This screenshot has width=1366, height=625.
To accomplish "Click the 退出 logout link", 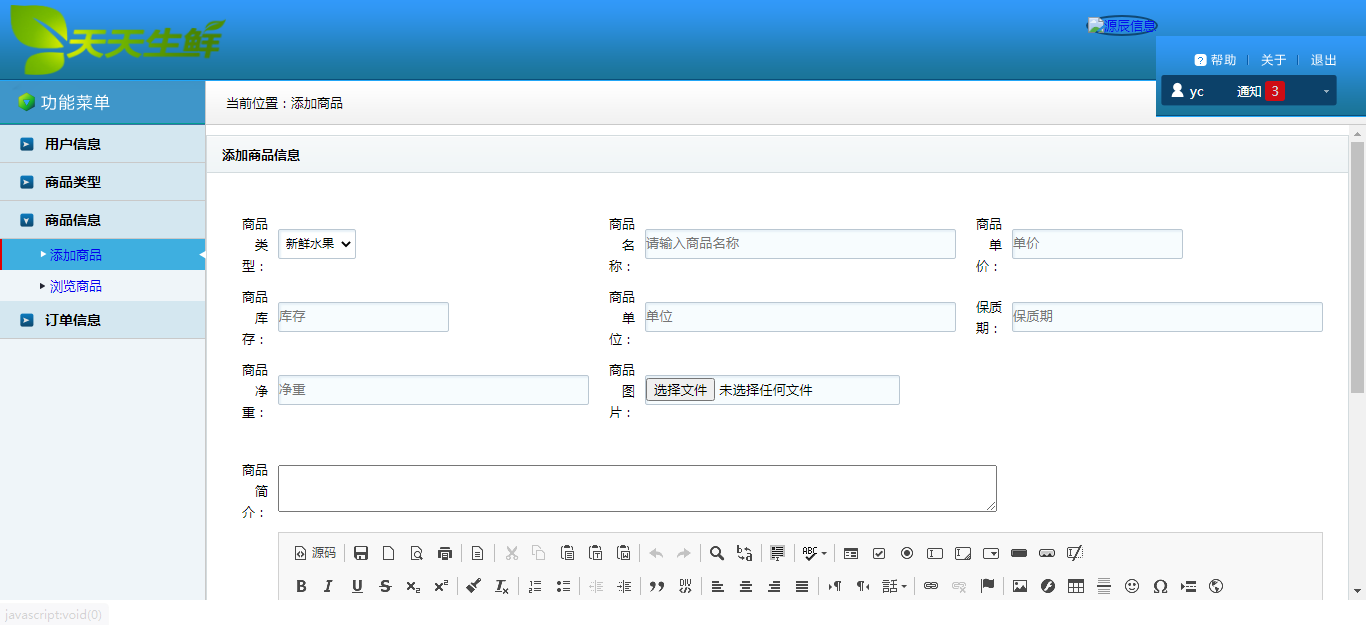I will tap(1323, 60).
